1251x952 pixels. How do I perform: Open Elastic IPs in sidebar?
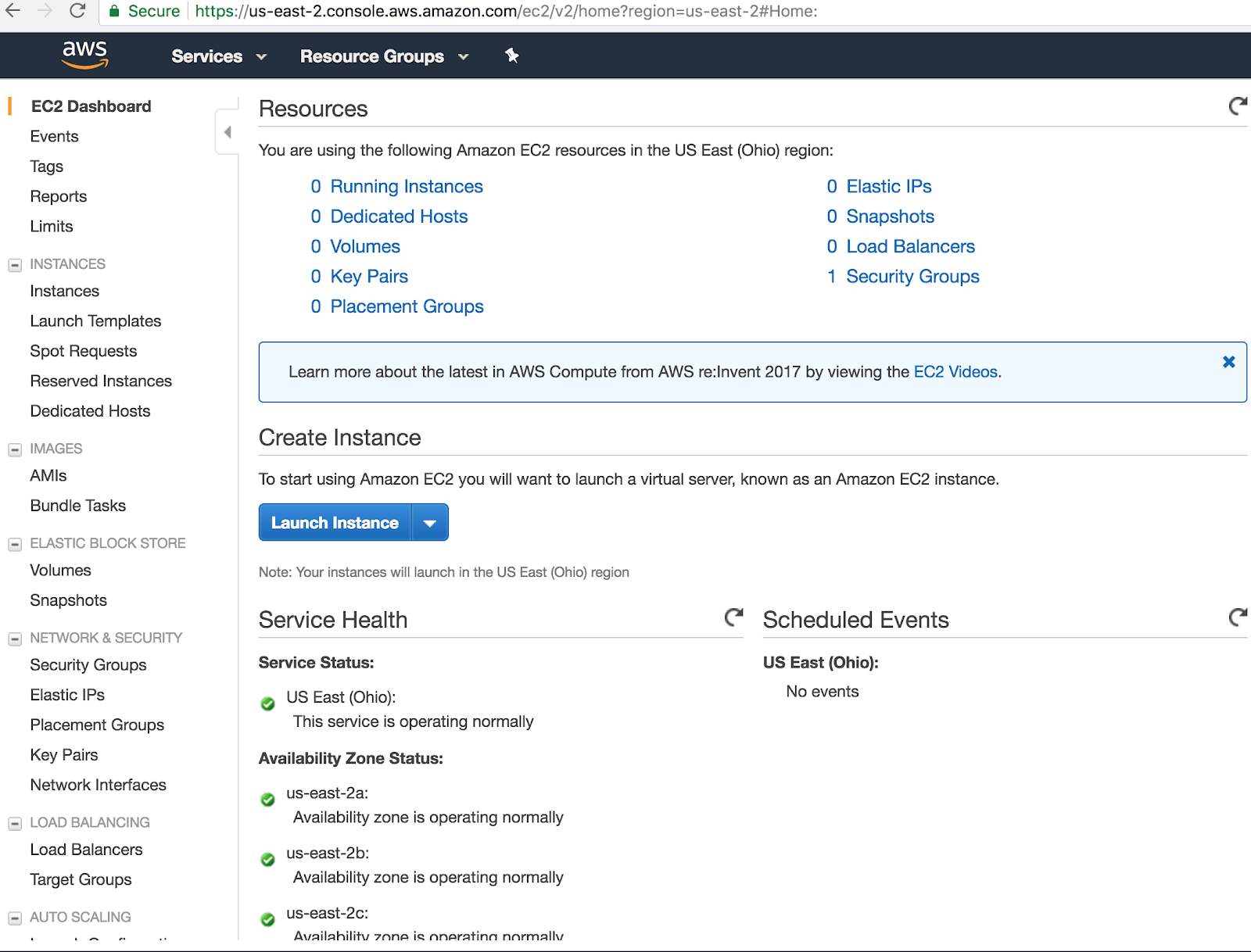(x=67, y=695)
